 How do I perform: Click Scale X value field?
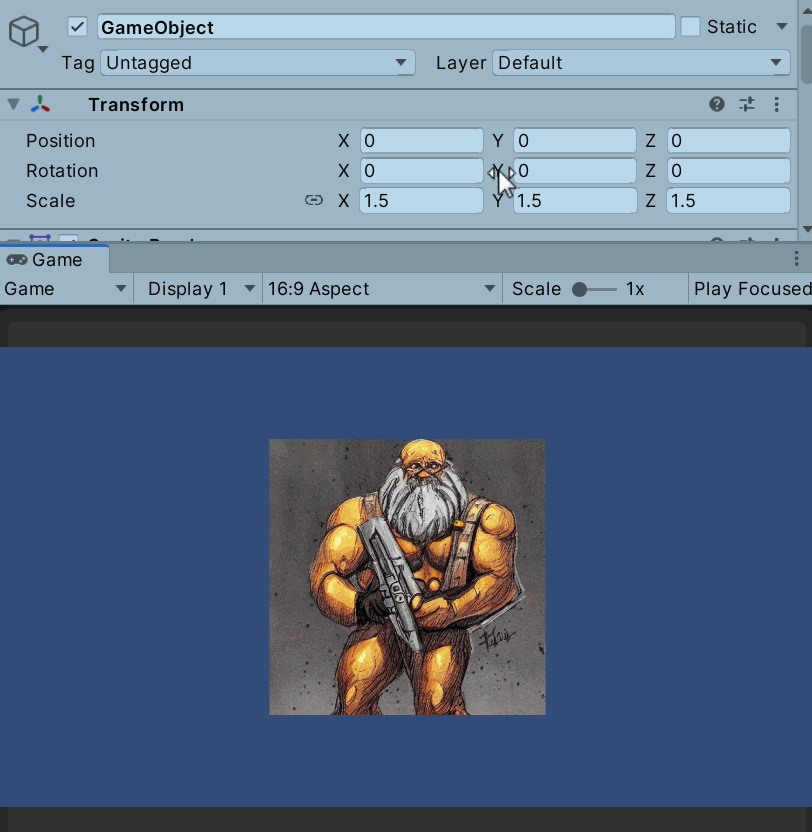[x=421, y=201]
